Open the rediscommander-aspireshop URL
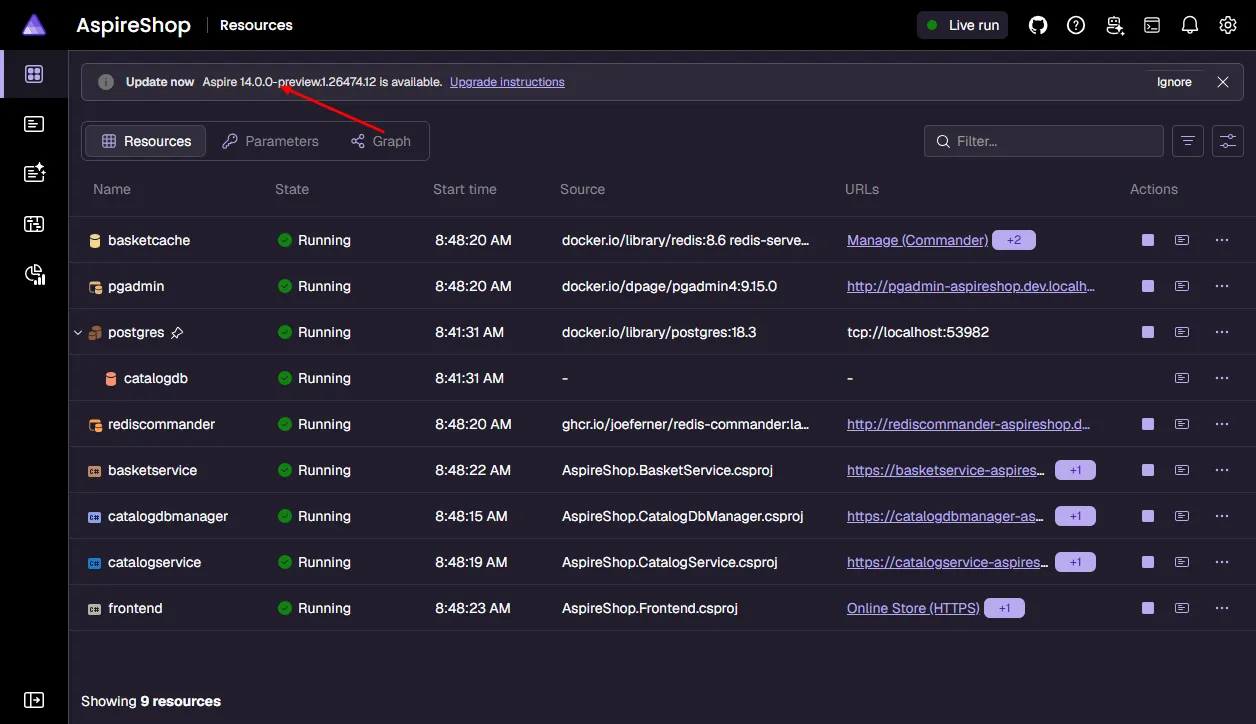Image resolution: width=1256 pixels, height=724 pixels. [x=969, y=424]
